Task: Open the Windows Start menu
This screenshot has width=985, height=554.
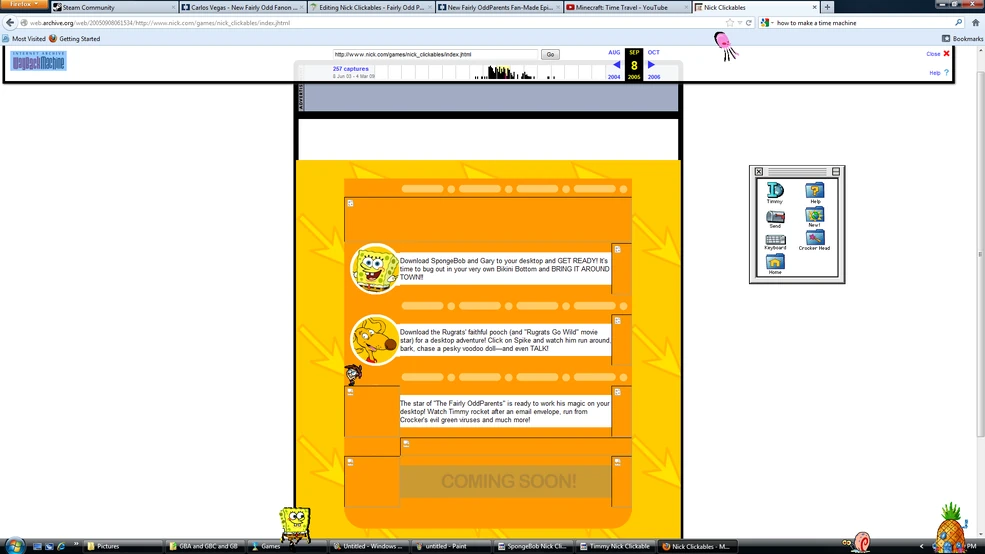Action: coord(14,546)
